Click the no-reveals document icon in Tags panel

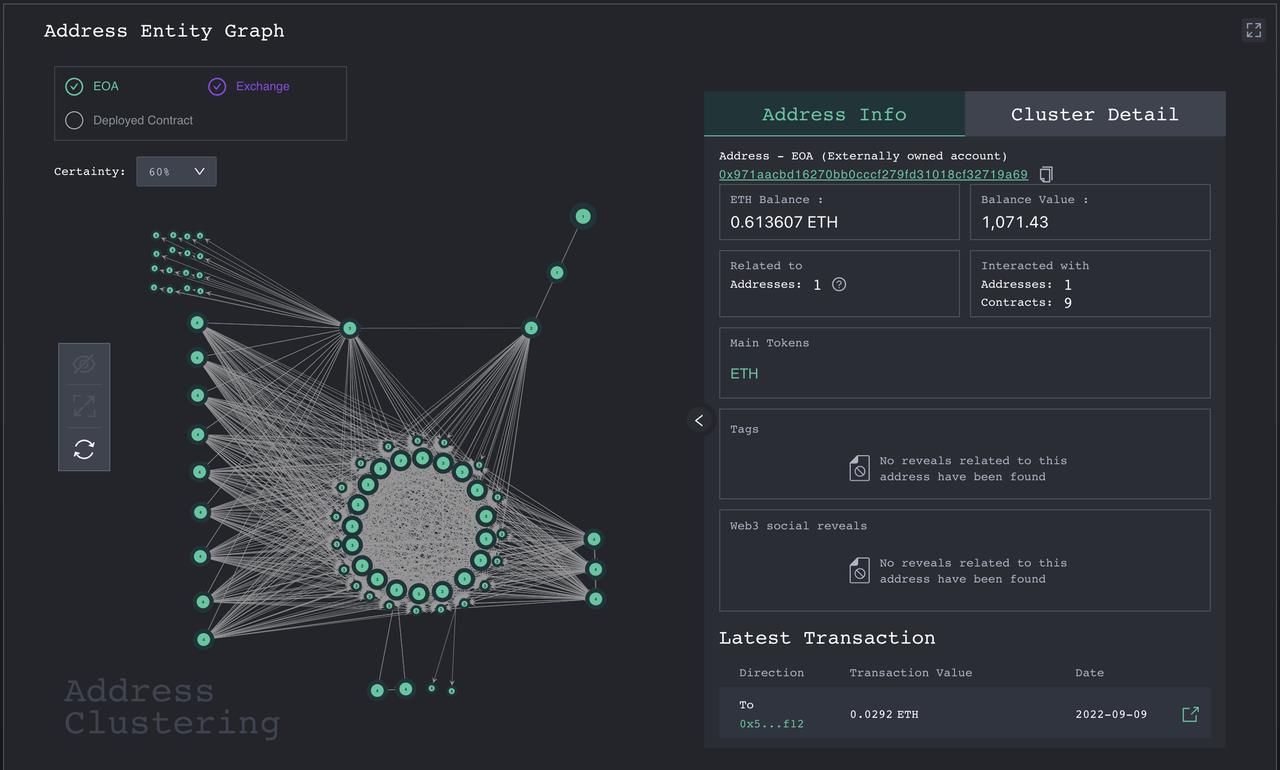point(859,468)
